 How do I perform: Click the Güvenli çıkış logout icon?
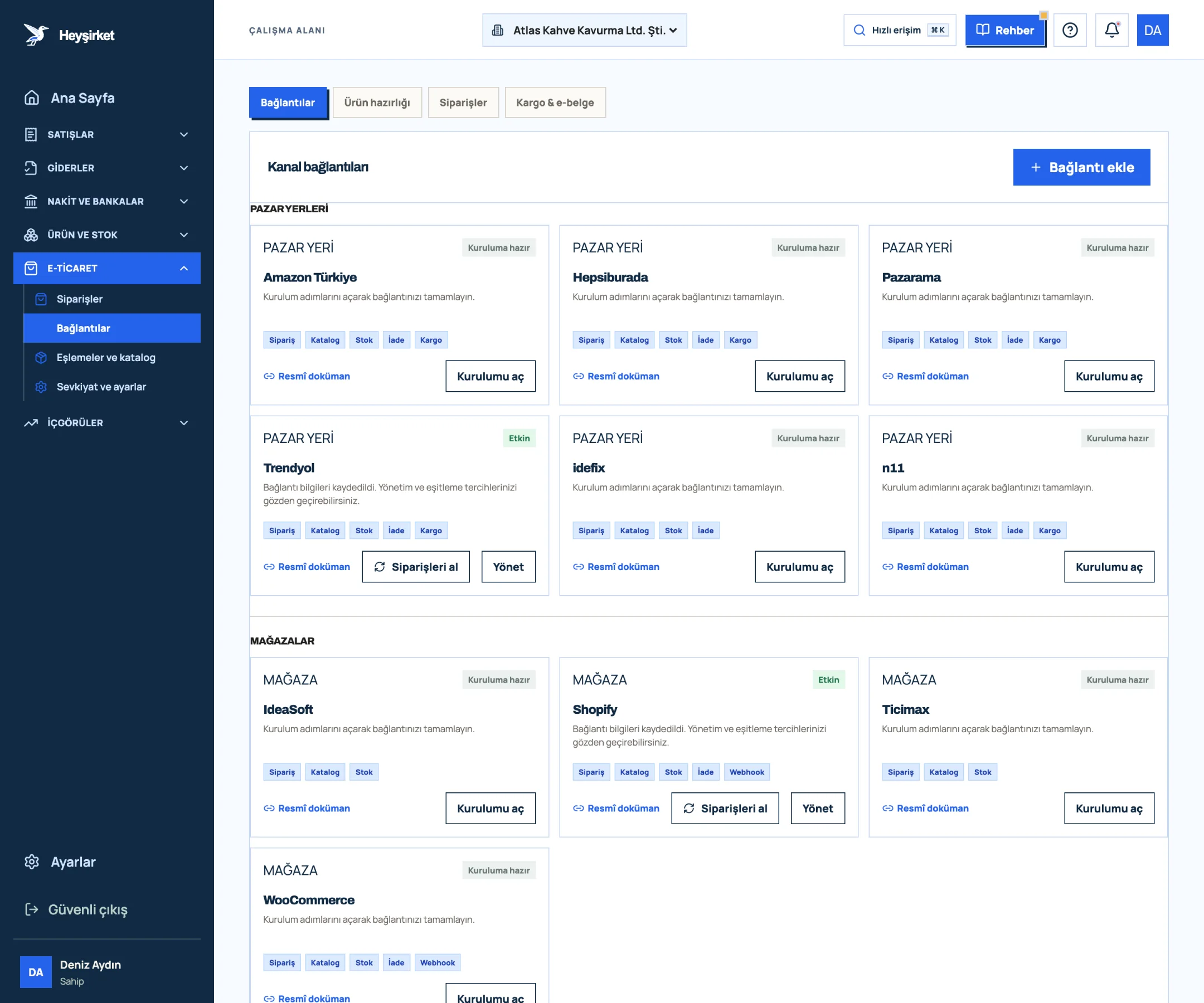click(32, 909)
